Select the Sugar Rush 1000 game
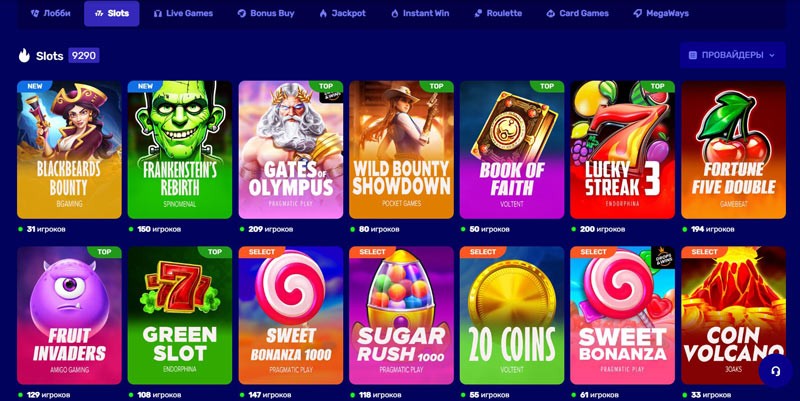Viewport: 800px width, 401px height. point(401,315)
